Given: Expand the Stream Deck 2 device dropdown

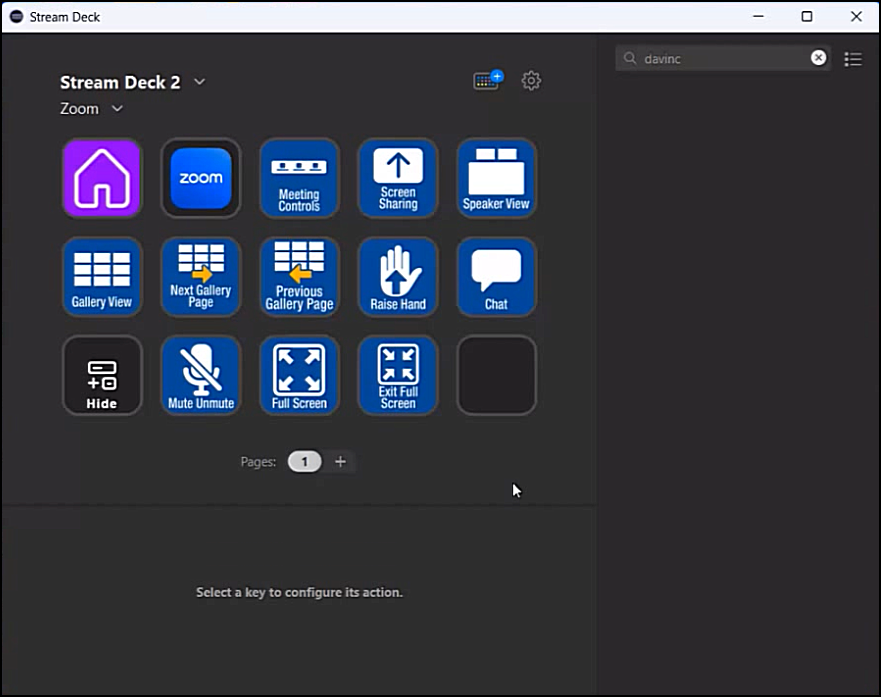Looking at the screenshot, I should [x=199, y=82].
